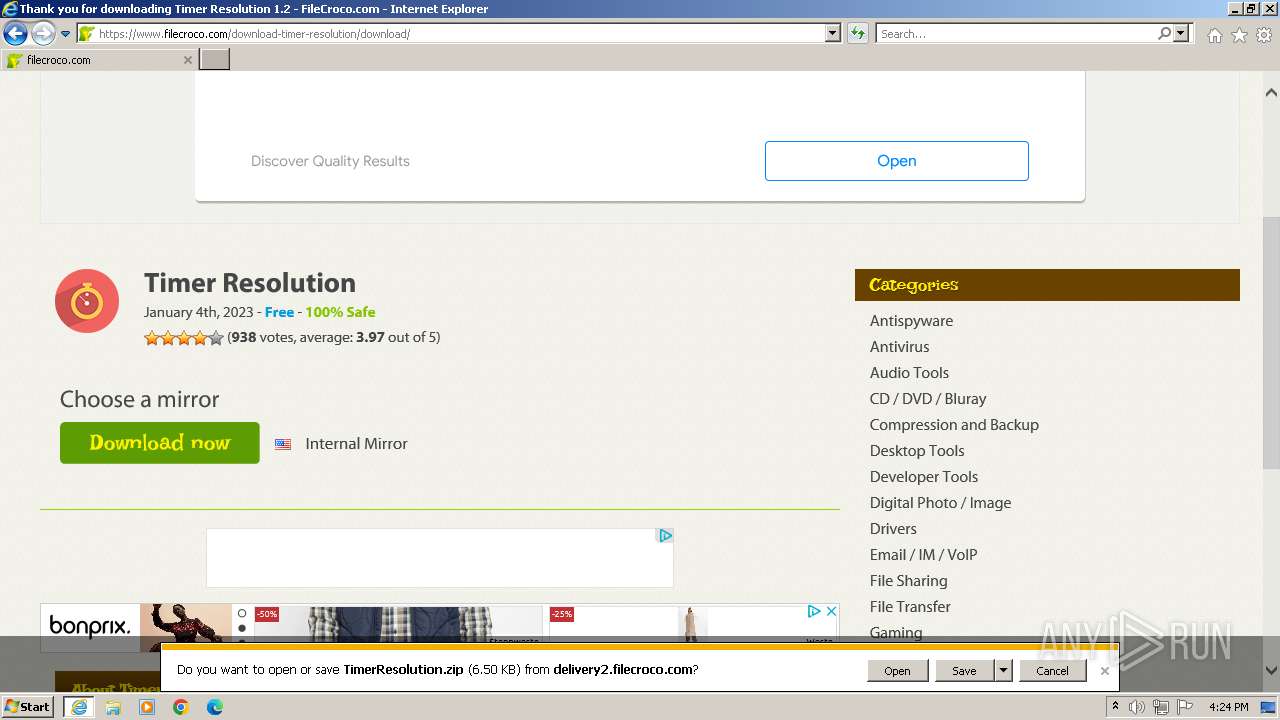Click the AdChoices icon on small ad
The height and width of the screenshot is (720, 1280).
pyautogui.click(x=665, y=536)
